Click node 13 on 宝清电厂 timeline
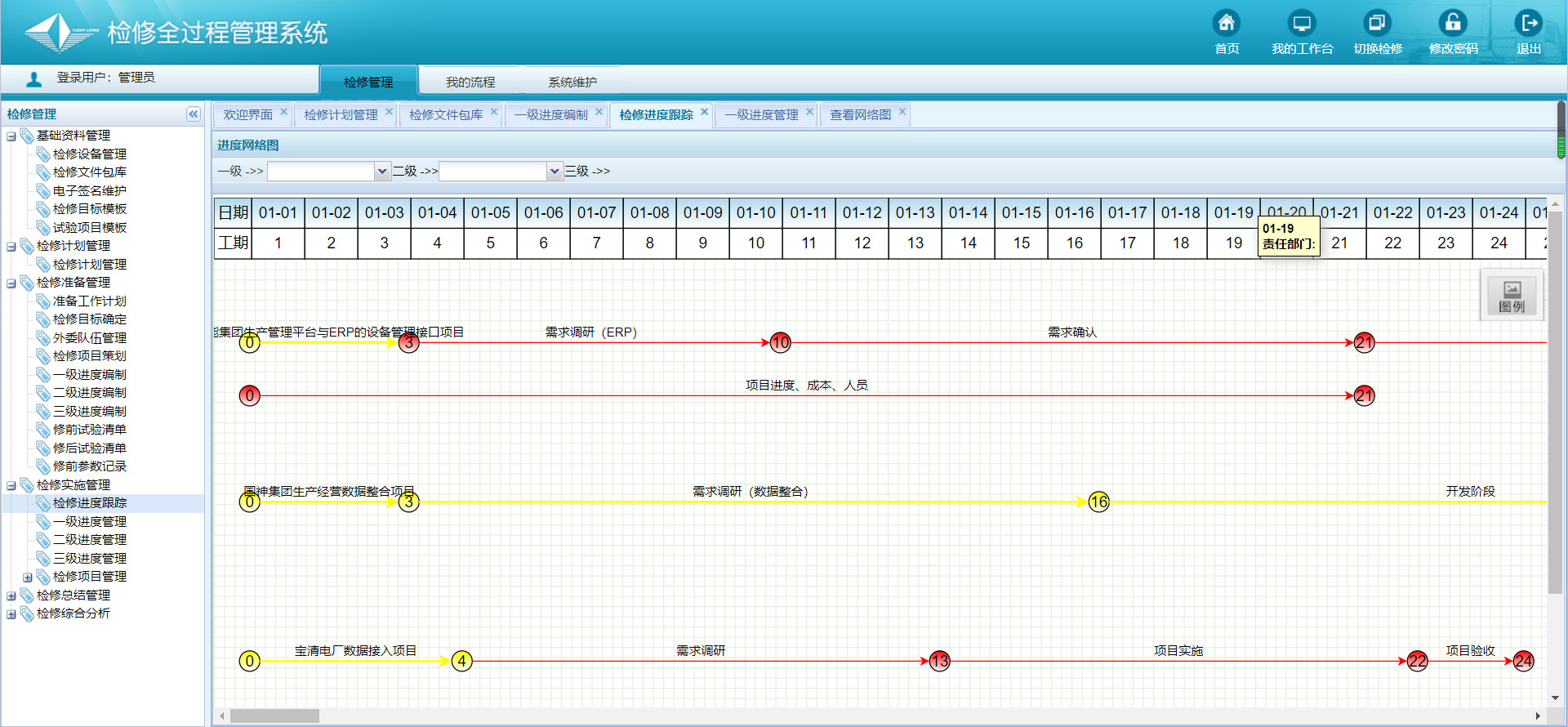Image resolution: width=1568 pixels, height=727 pixels. pos(939,661)
